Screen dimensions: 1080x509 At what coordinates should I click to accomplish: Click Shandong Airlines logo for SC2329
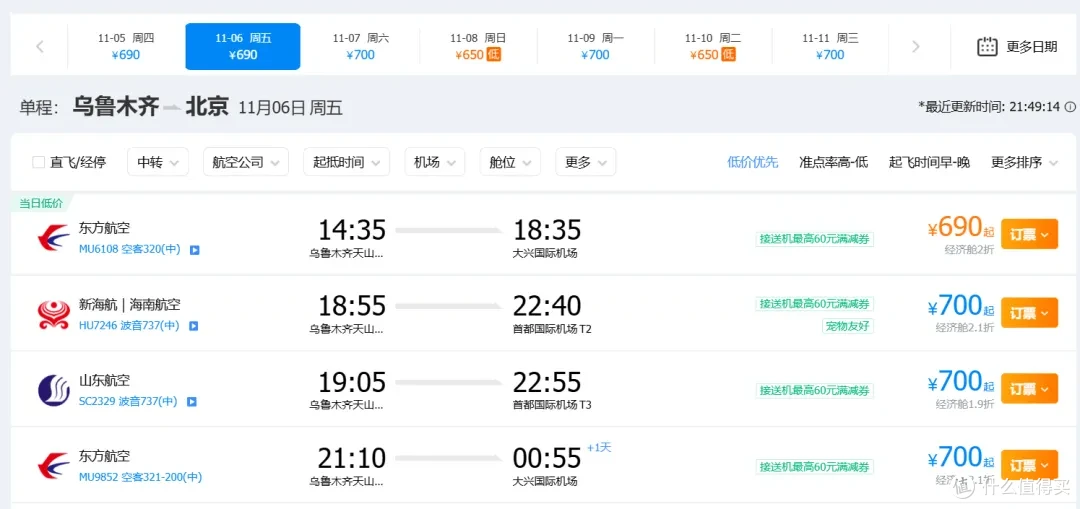(54, 391)
